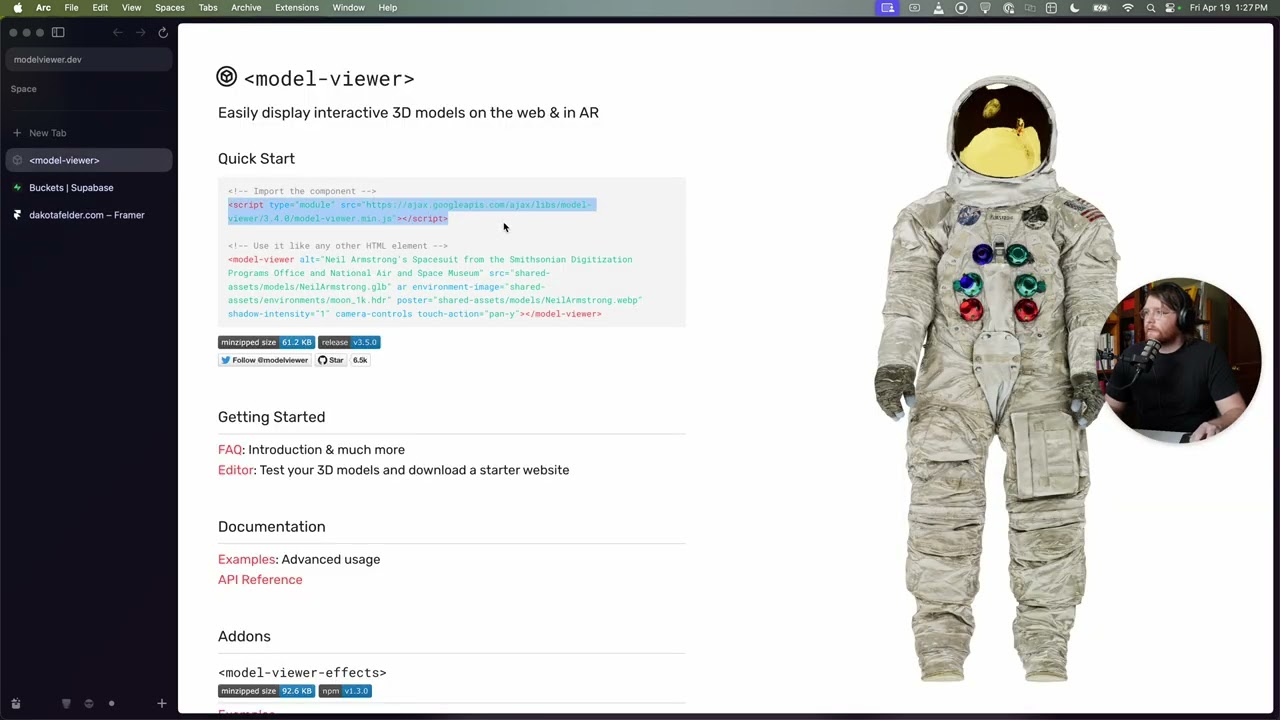Image resolution: width=1280 pixels, height=720 pixels.
Task: Open the npm v1.3.0 badge
Action: pos(345,691)
